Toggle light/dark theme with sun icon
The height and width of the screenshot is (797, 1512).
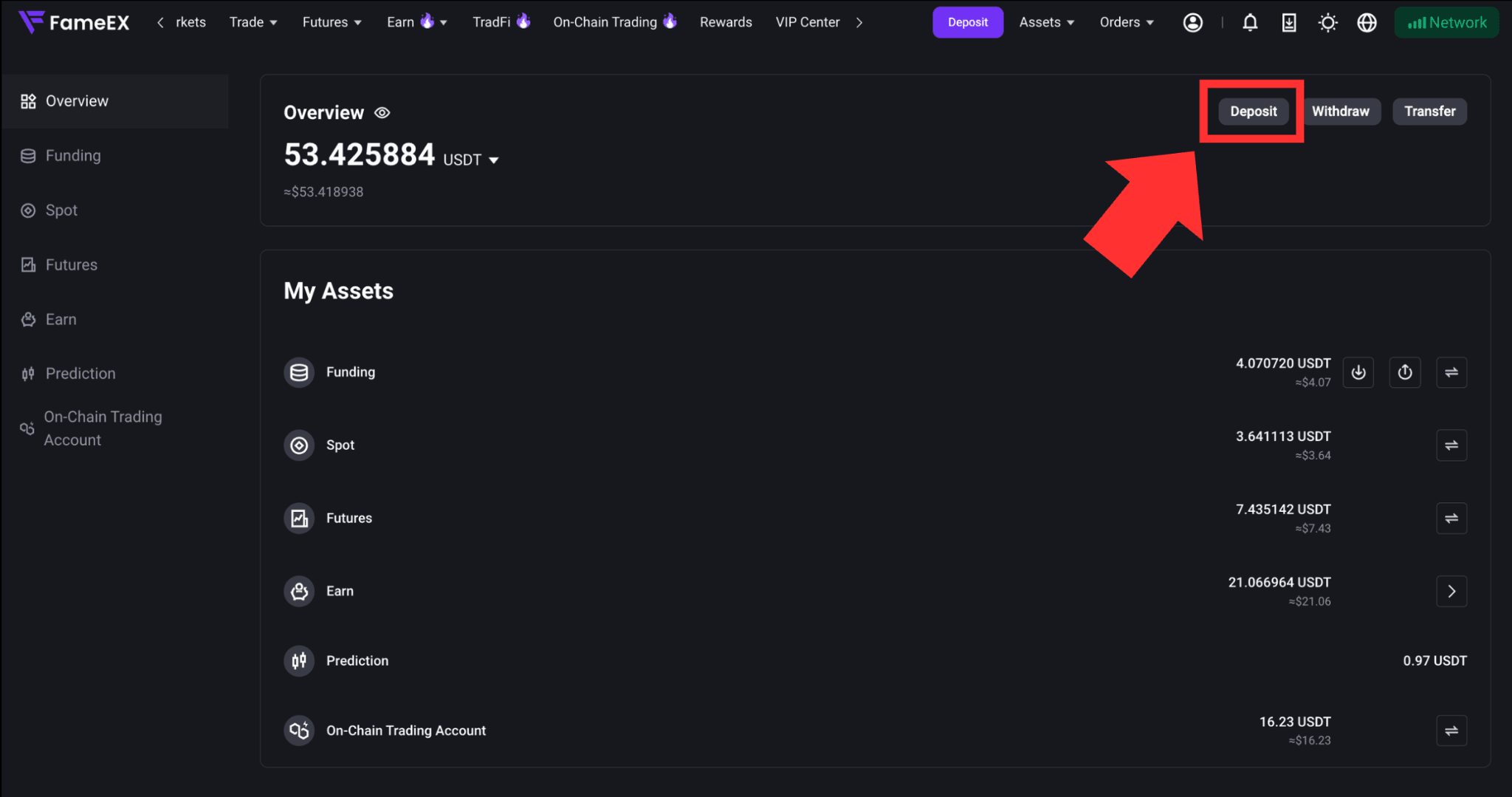click(x=1327, y=23)
